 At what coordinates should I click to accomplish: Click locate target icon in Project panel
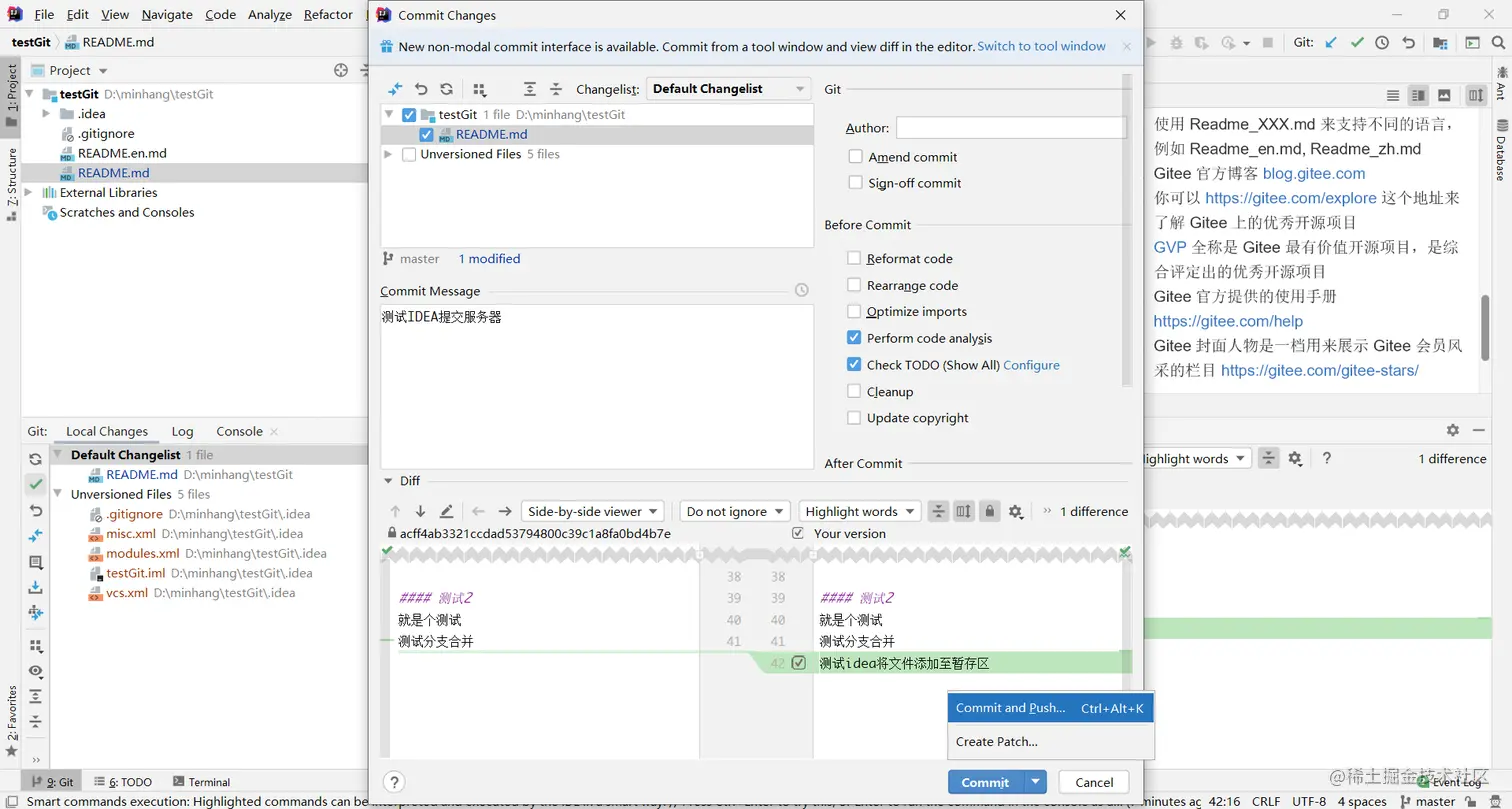[341, 70]
